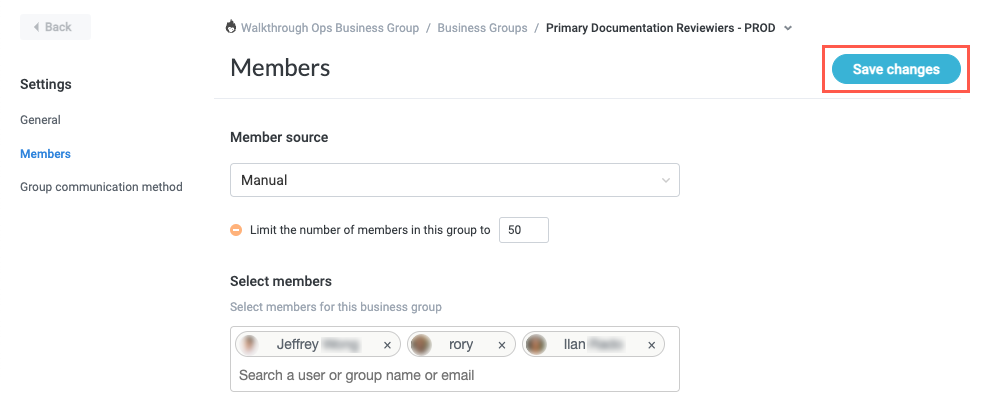Expand the Primary Documentation Reviewers breadcrumb chevron
The image size is (984, 402).
tap(788, 28)
